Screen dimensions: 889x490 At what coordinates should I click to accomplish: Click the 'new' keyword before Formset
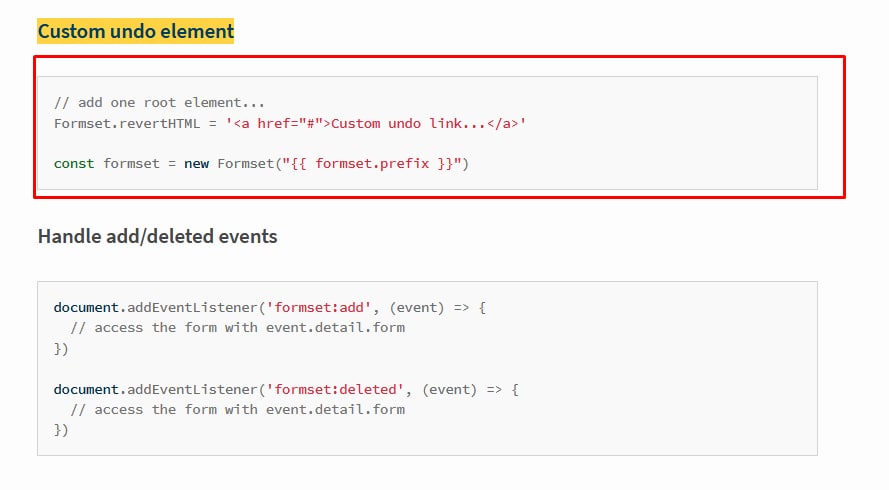(x=196, y=164)
